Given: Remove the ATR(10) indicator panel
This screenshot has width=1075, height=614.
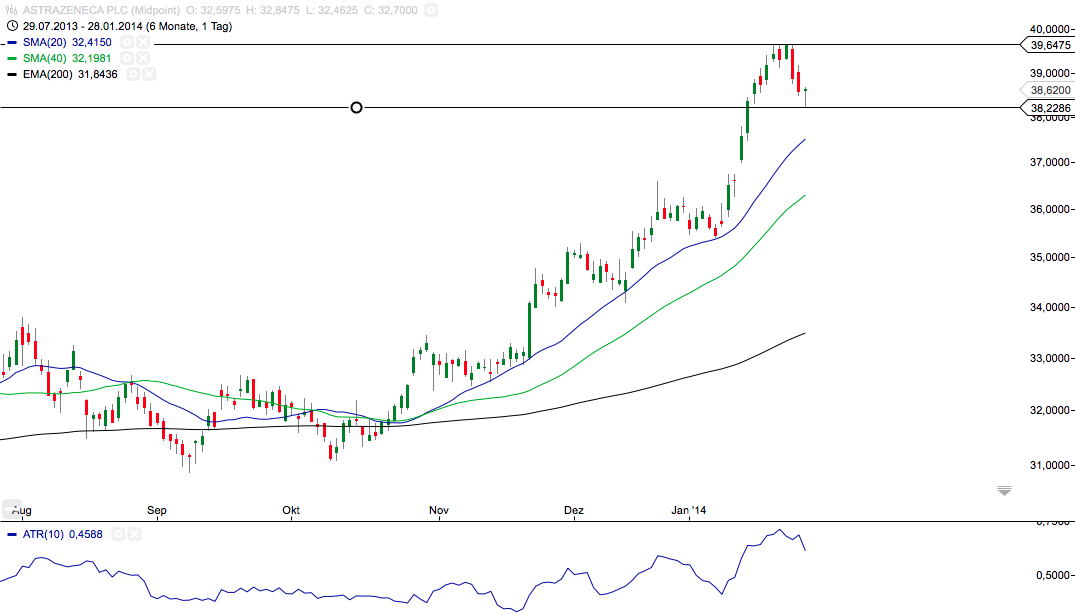Looking at the screenshot, I should click(x=135, y=535).
